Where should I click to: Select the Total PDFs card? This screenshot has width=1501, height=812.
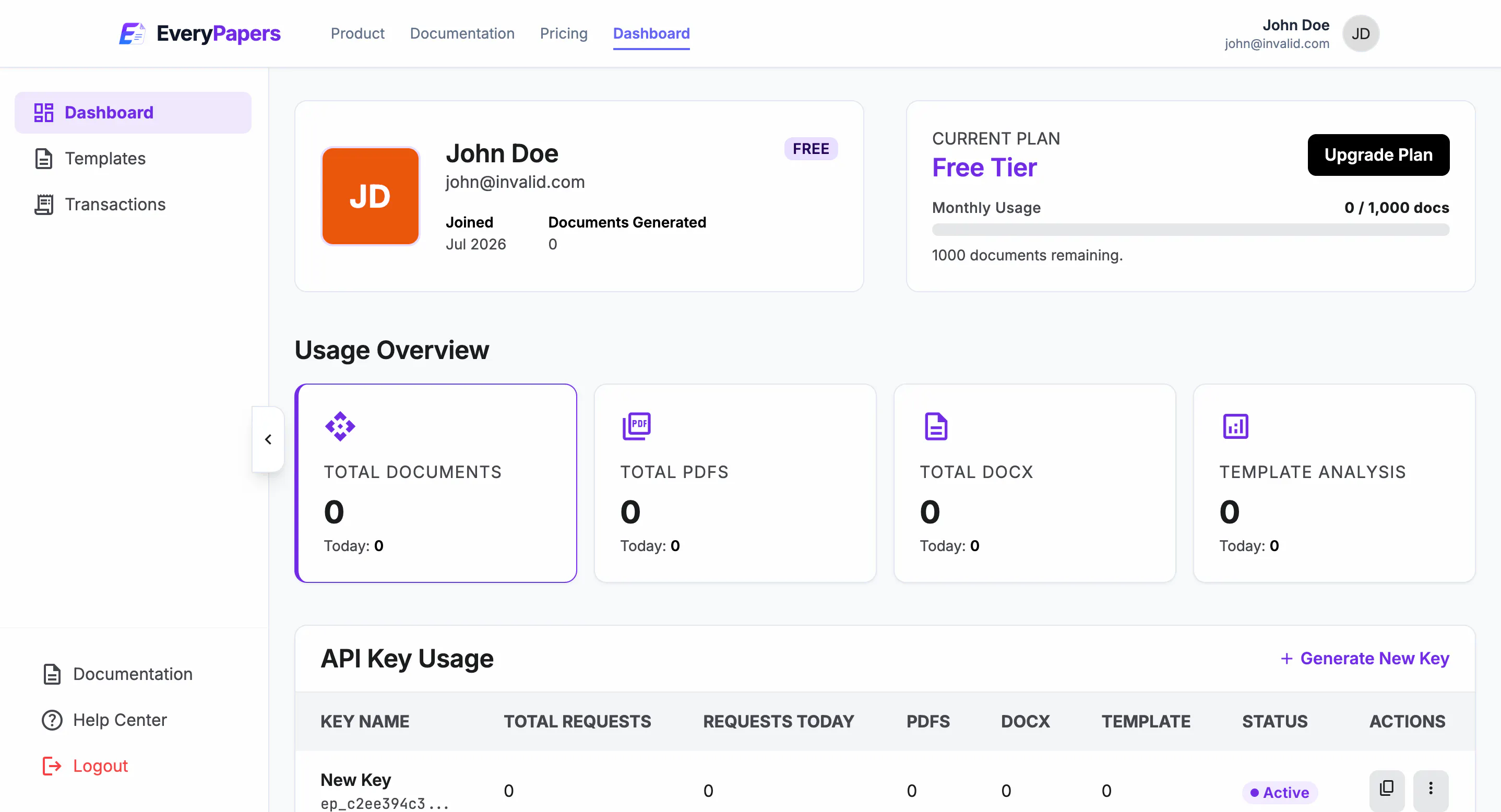coord(735,483)
